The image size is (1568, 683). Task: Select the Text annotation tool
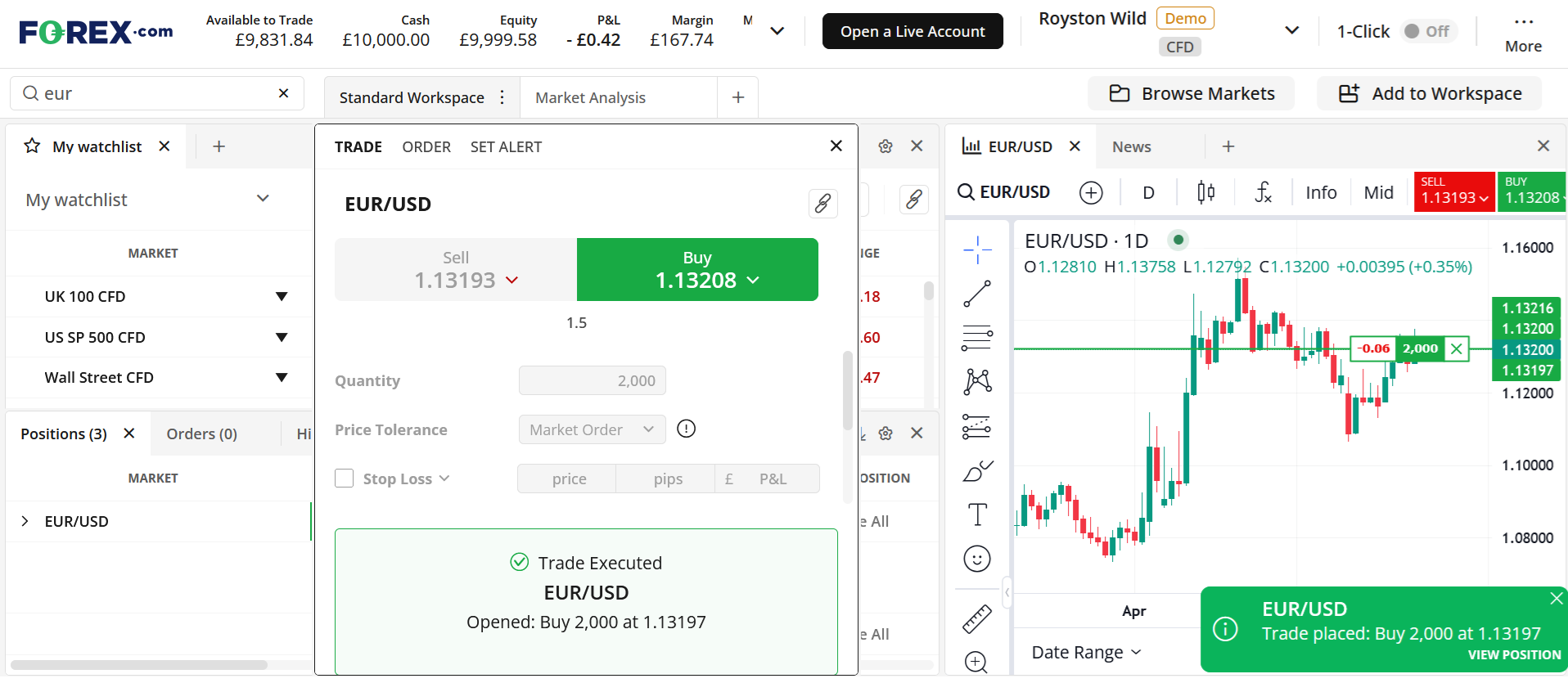pos(977,514)
